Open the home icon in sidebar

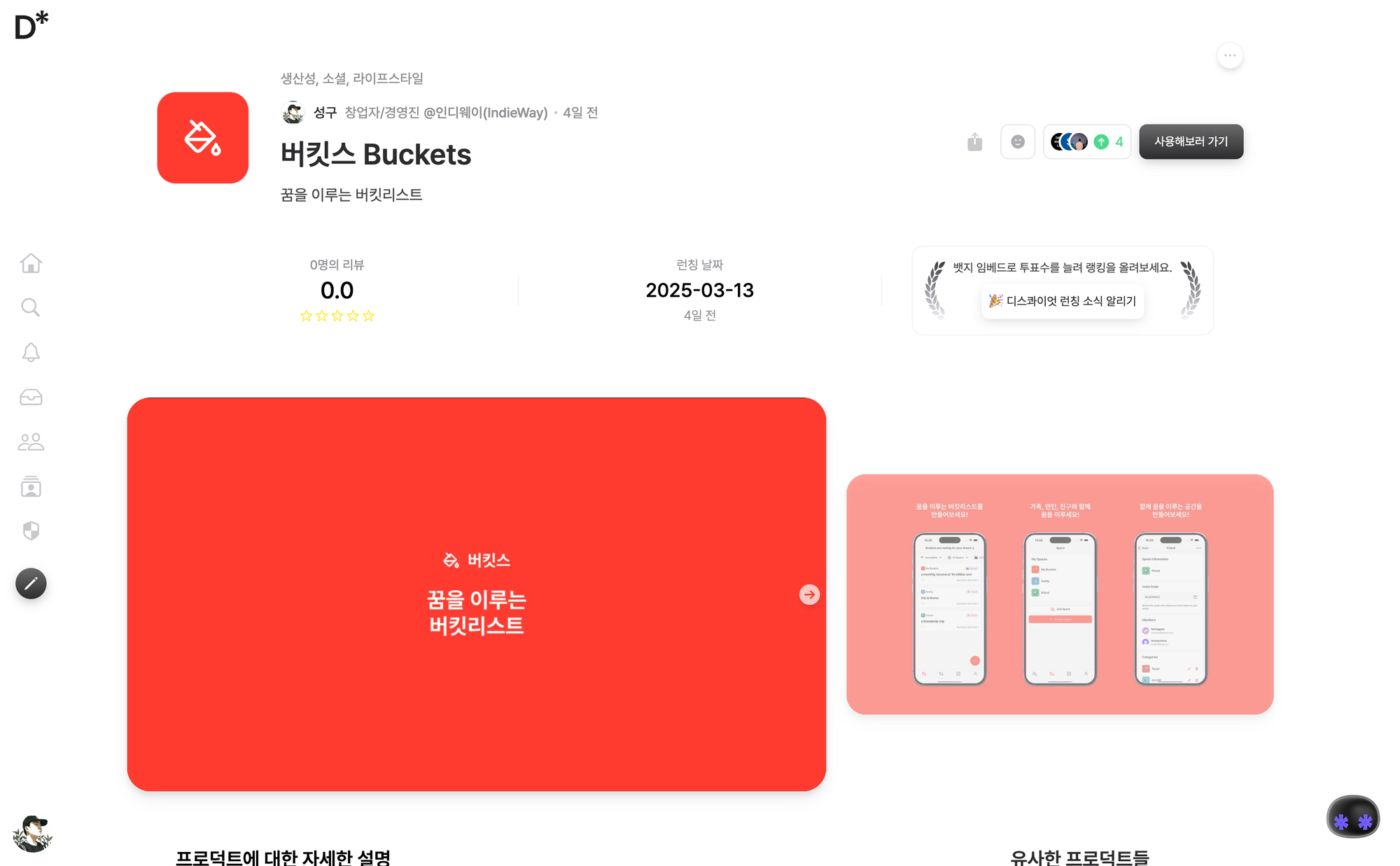click(x=31, y=263)
